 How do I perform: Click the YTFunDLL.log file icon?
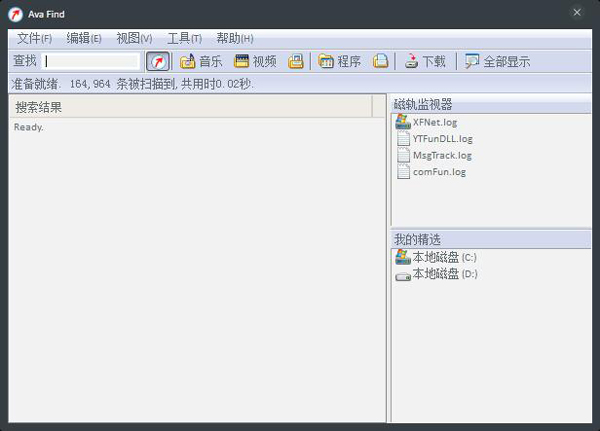click(x=403, y=139)
